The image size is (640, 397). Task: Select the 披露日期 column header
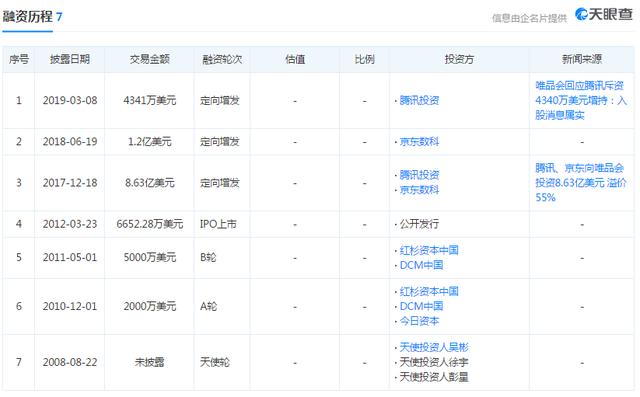[70, 59]
